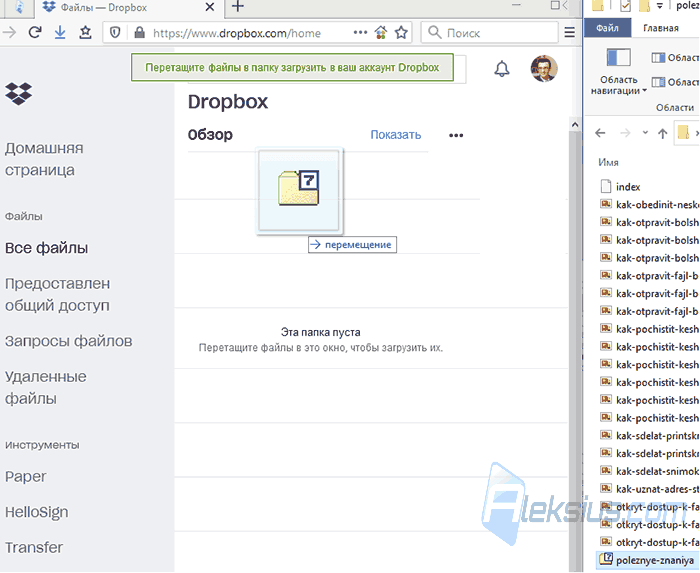Open the browser hamburger menu
Screen dimensions: 700x573
[569, 33]
